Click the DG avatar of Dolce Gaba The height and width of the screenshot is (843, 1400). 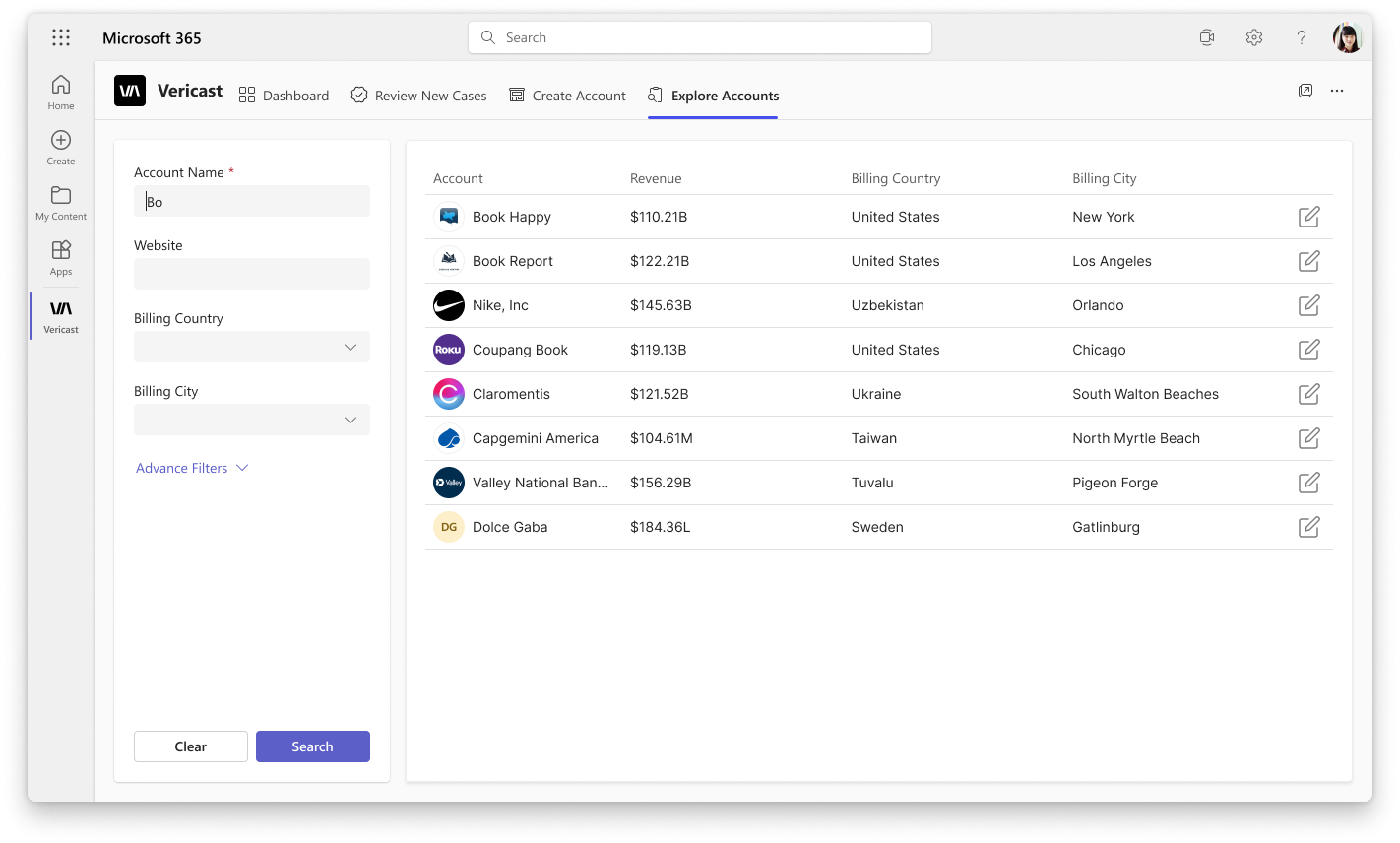tap(449, 527)
